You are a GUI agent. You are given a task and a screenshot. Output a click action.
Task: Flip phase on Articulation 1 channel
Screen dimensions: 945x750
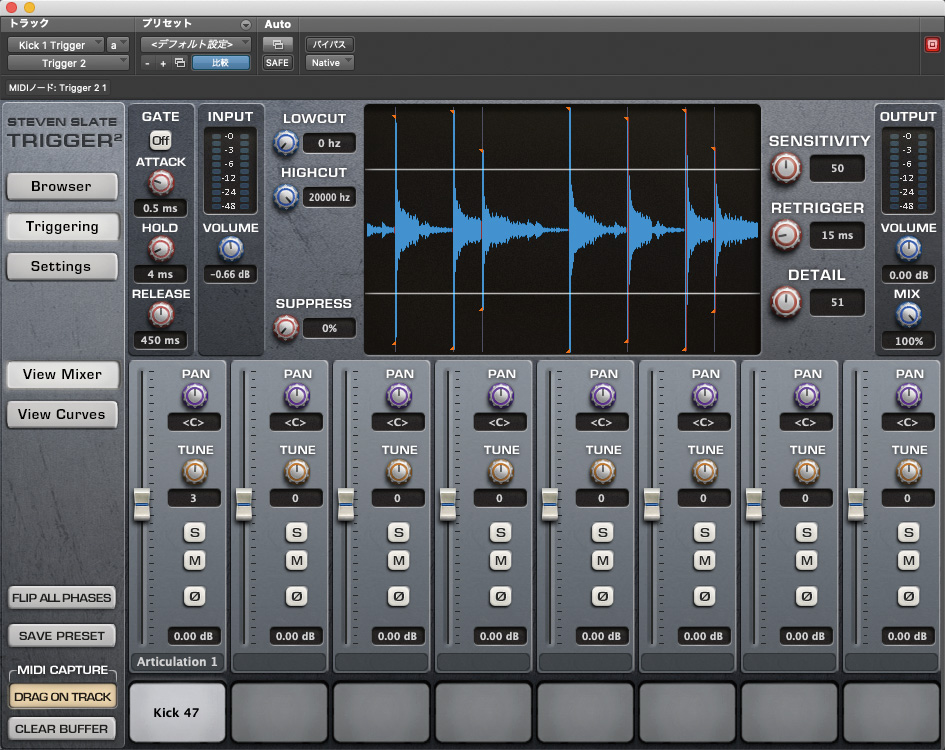195,596
